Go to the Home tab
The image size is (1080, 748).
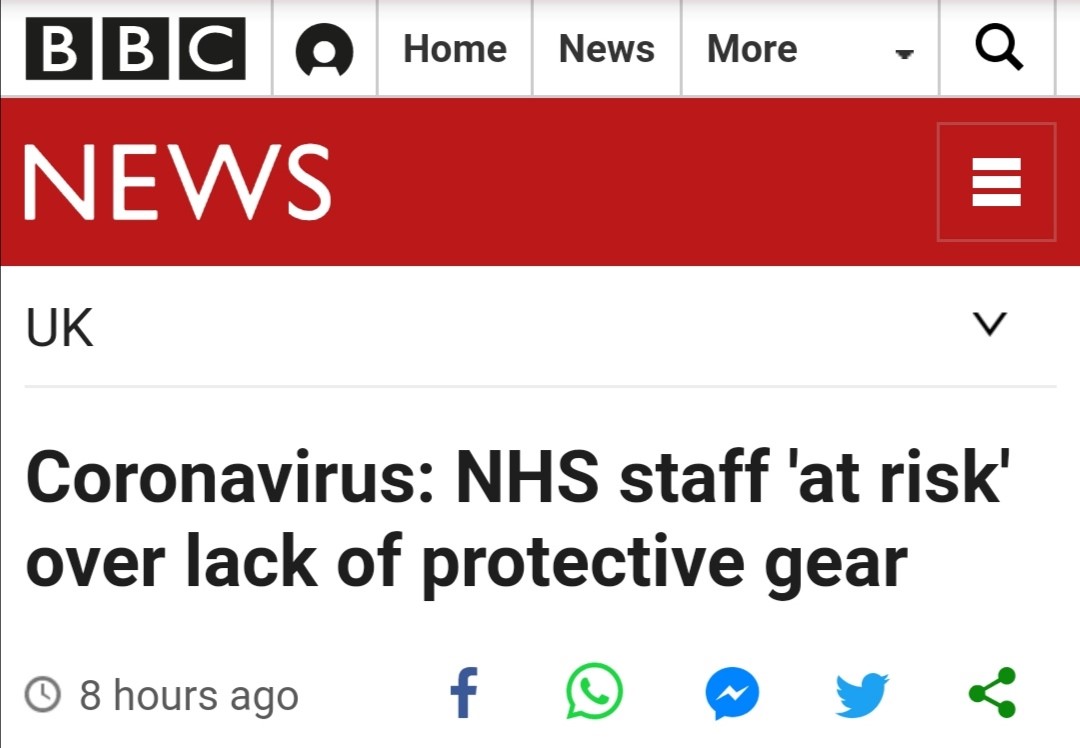pos(455,49)
